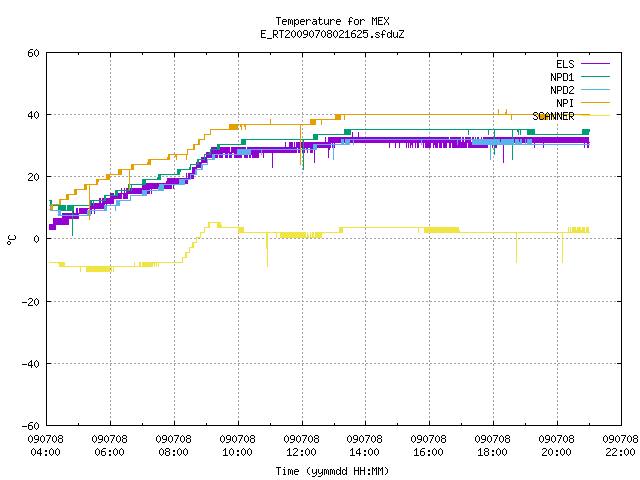This screenshot has height=480, width=640.
Task: Click the x-axis tick label 10:00
Action: pyautogui.click(x=237, y=452)
